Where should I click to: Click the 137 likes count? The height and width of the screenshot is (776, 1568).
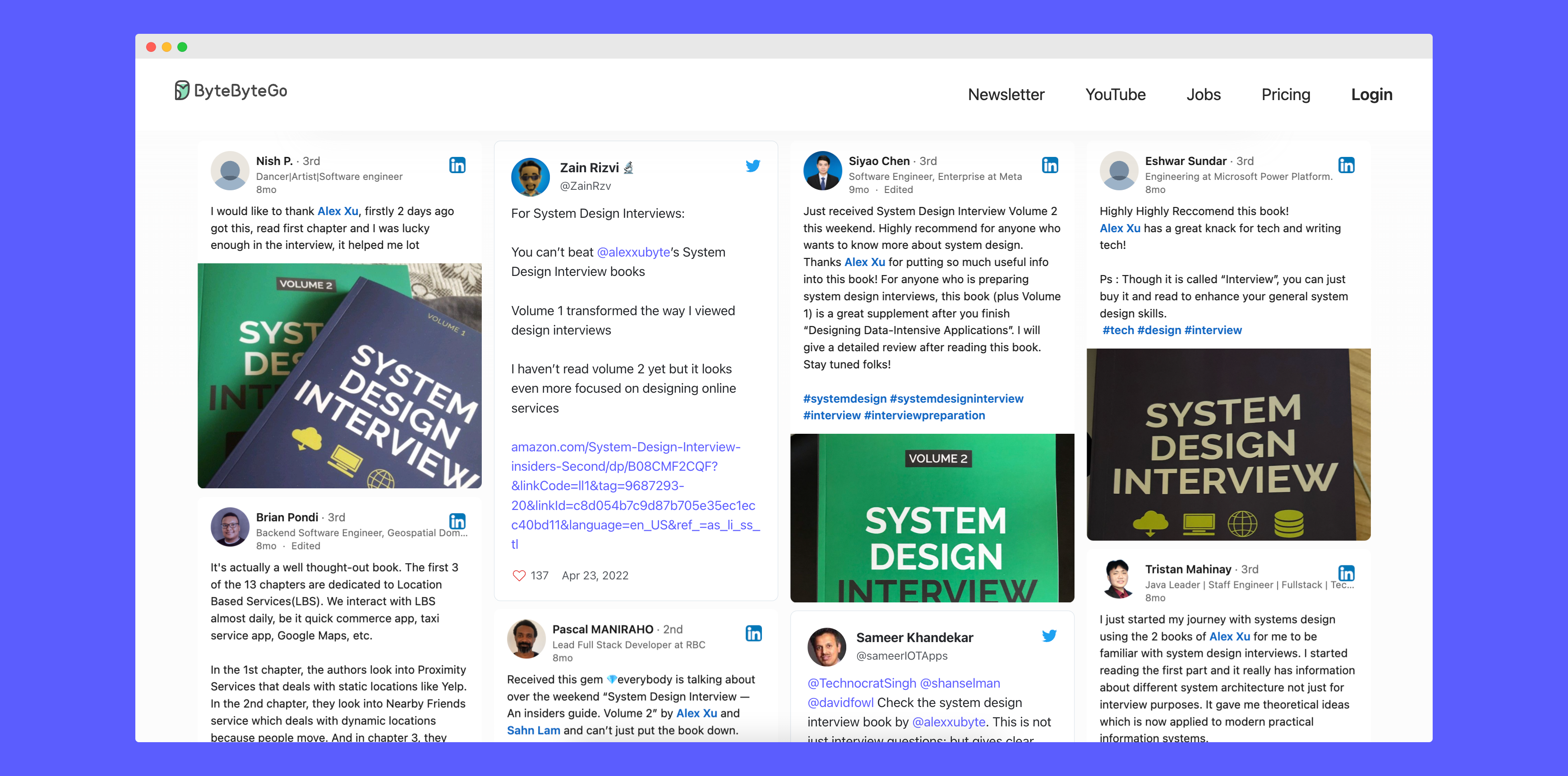point(540,576)
